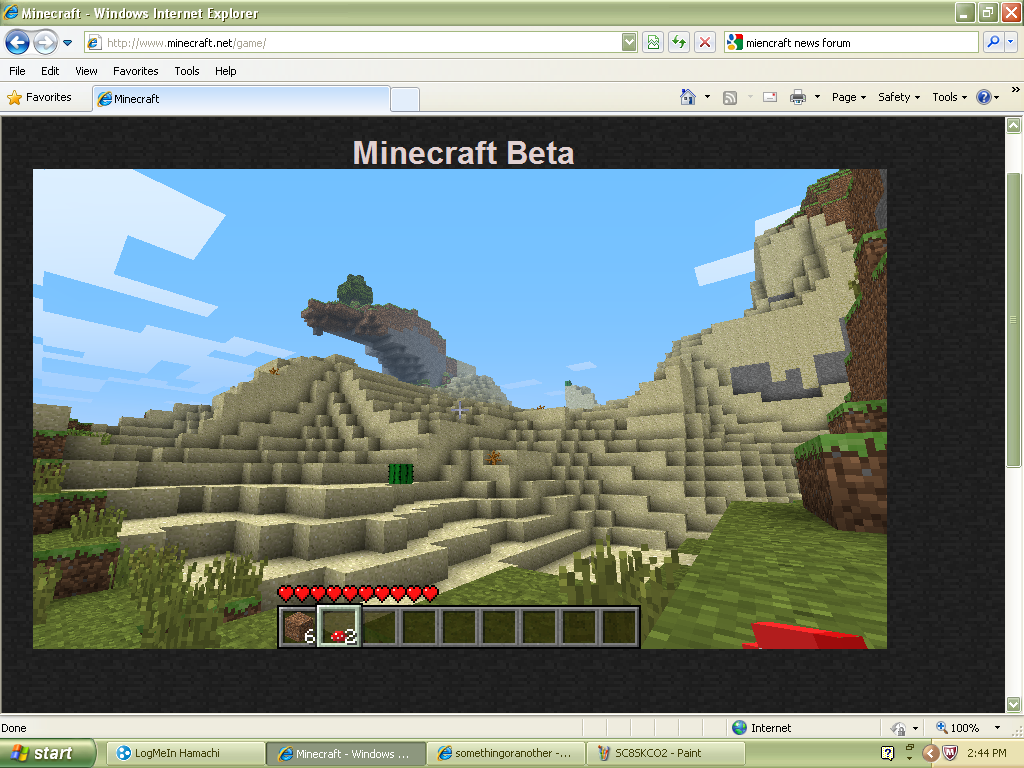Switch to Minecraft - Windows taskbar button
Screen dimensions: 1024x768
[345, 753]
